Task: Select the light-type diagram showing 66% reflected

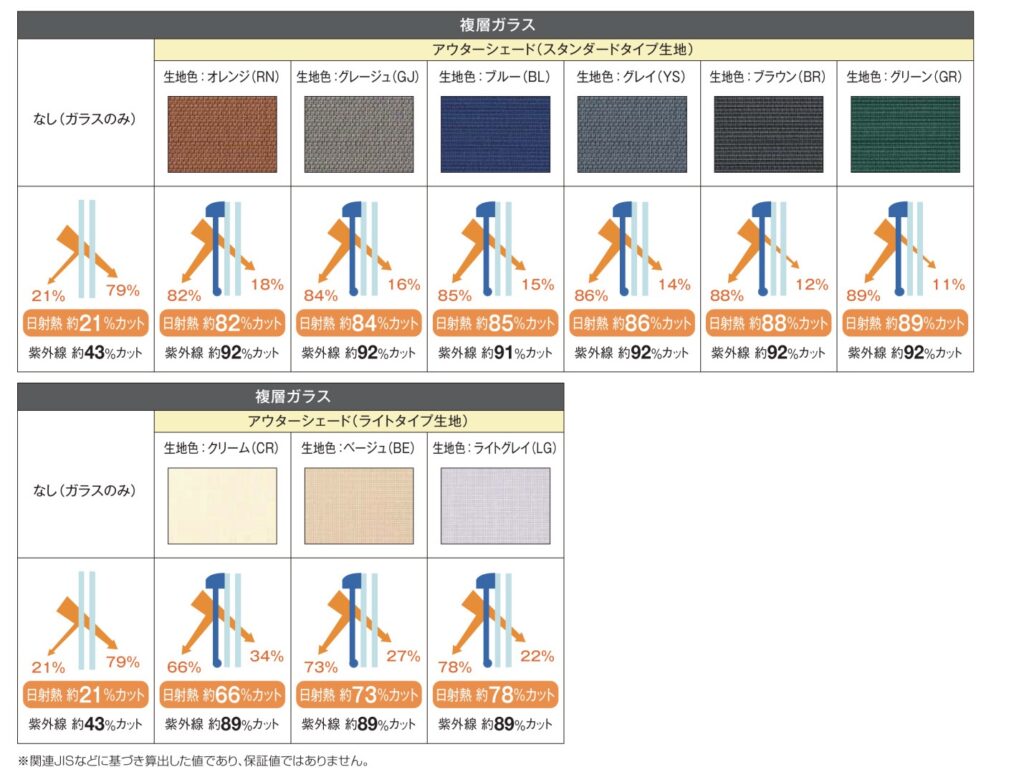Action: point(222,620)
